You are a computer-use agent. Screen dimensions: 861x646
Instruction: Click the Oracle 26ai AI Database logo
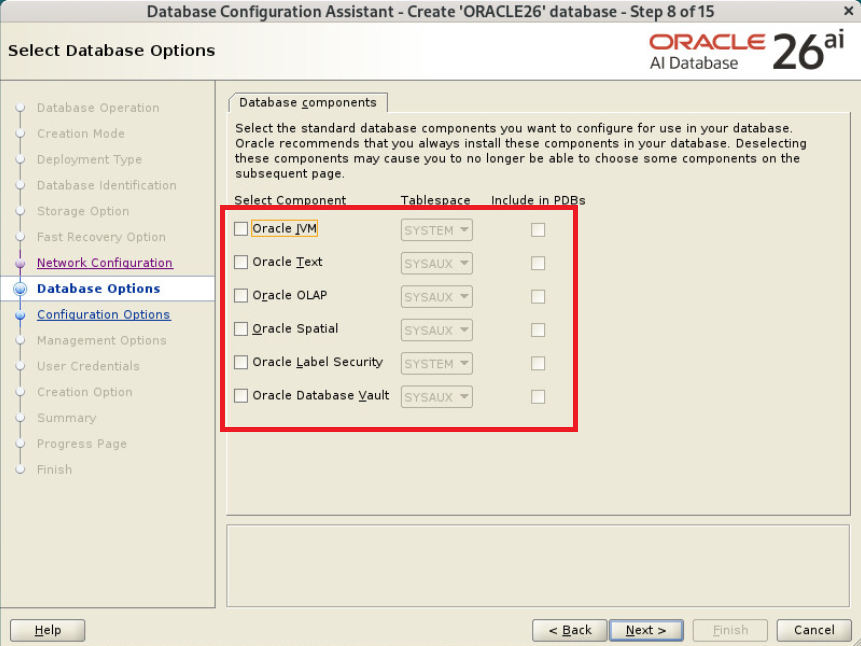coord(747,51)
